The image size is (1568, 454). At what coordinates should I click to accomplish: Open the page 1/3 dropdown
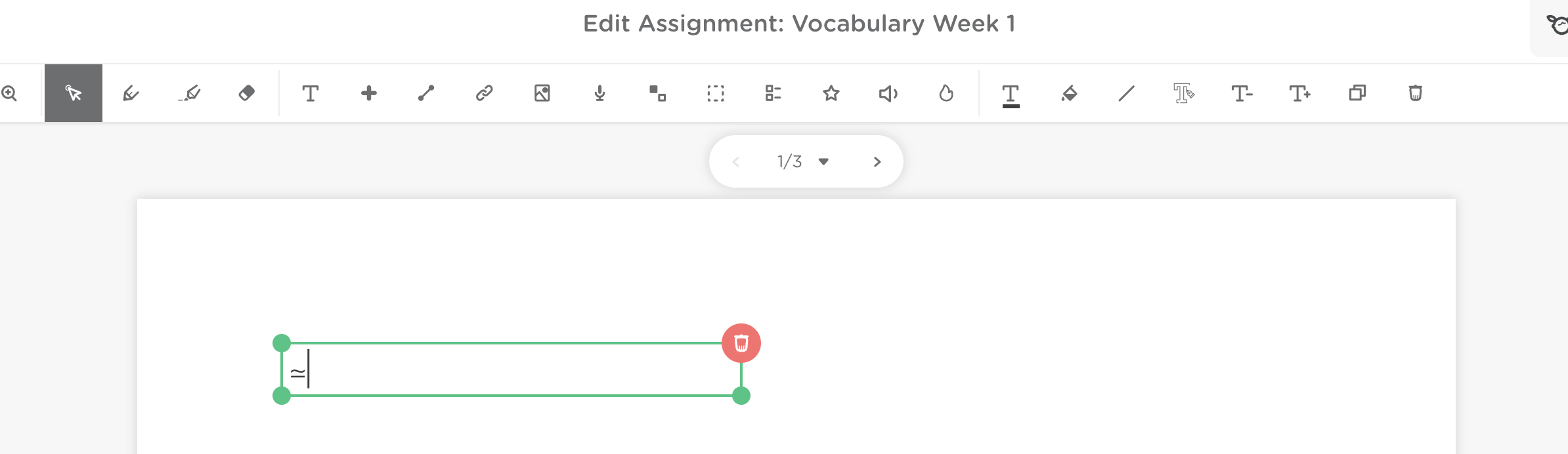pyautogui.click(x=823, y=161)
